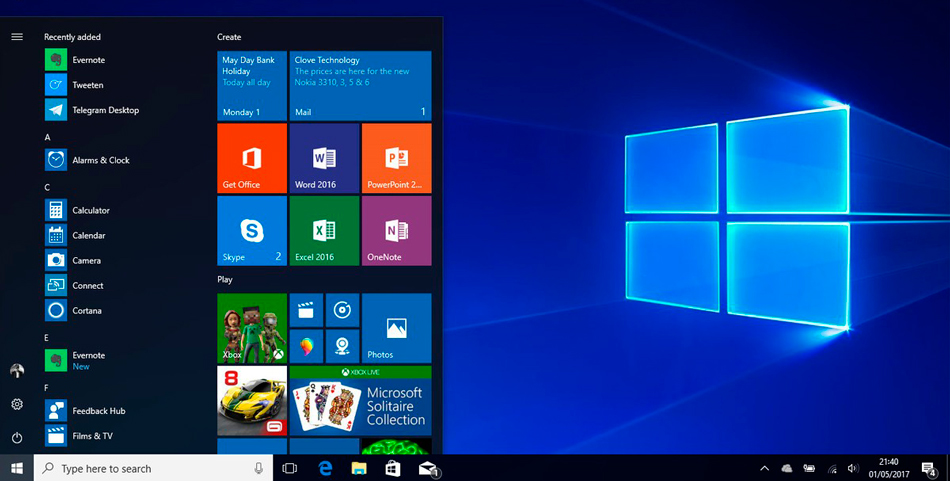
Task: Click the small Films & TV clapperboard tile
Action: [x=307, y=310]
